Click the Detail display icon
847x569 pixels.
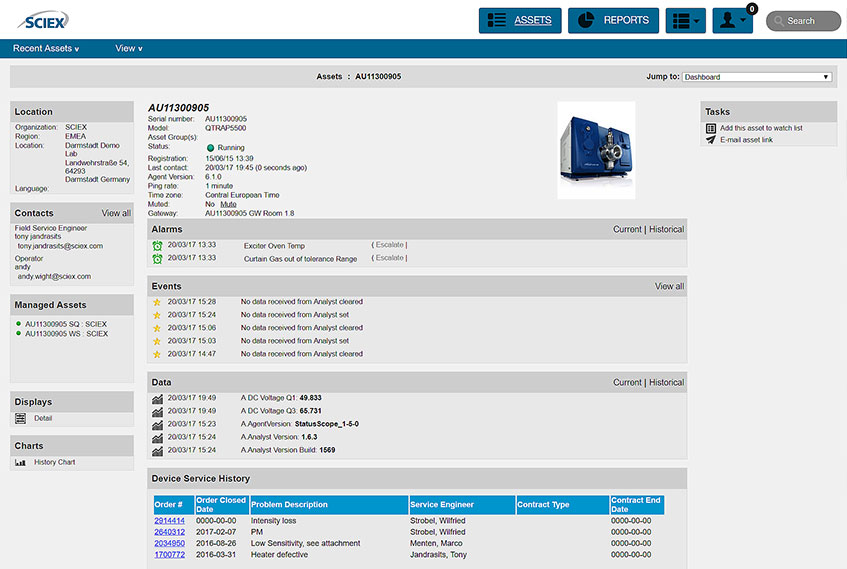pos(21,418)
